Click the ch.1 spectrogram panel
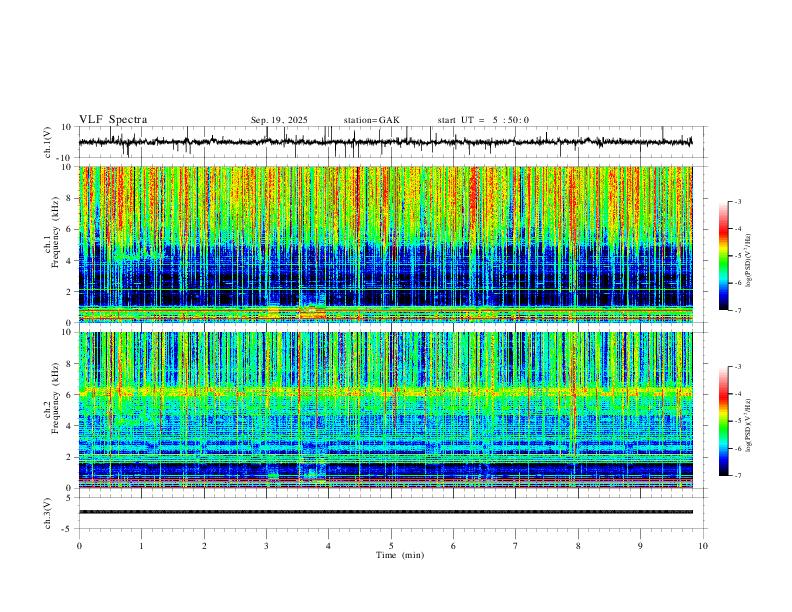Viewport: 792px width, 612px height. pyautogui.click(x=385, y=244)
